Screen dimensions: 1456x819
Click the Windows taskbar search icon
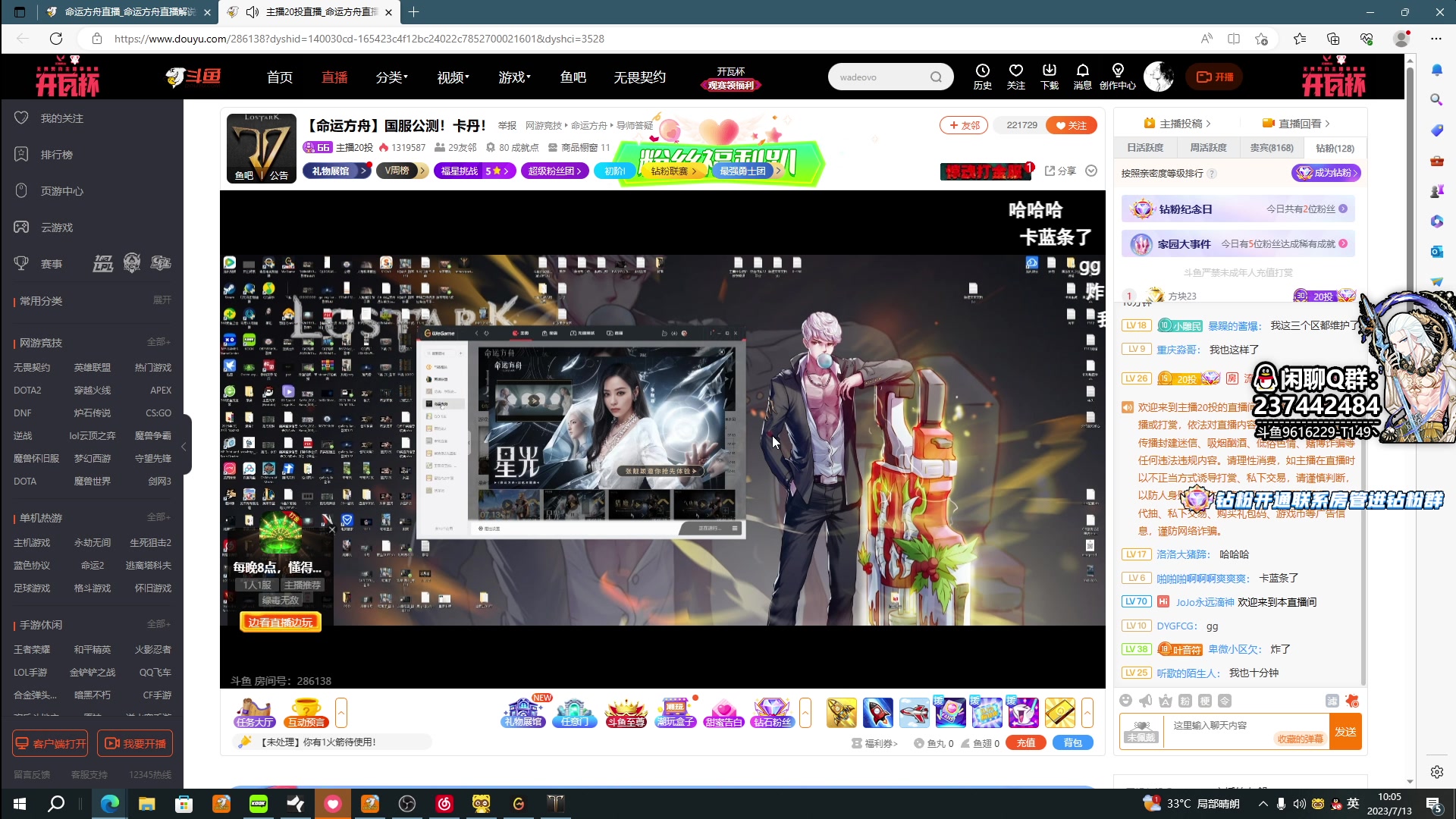[x=56, y=804]
